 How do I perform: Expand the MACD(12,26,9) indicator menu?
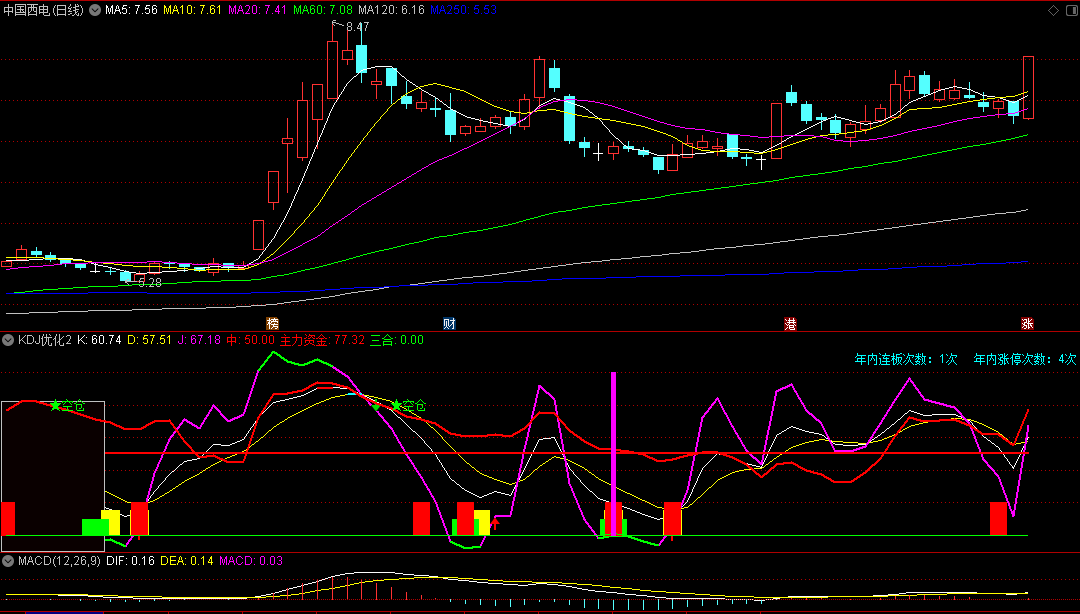coord(8,561)
